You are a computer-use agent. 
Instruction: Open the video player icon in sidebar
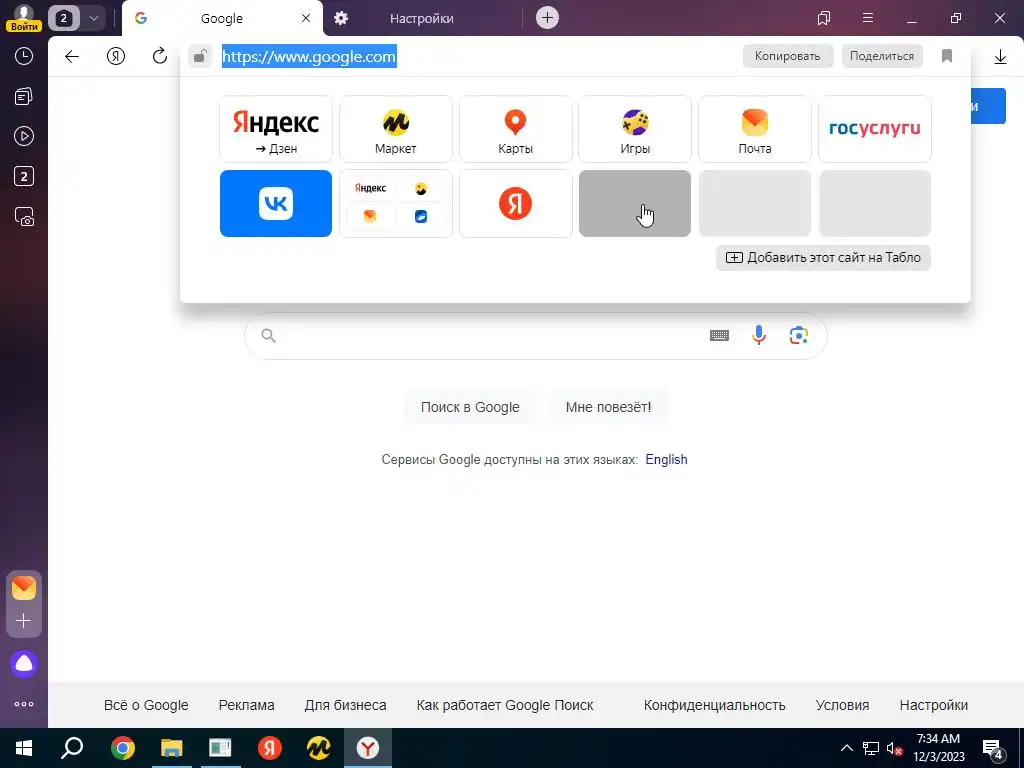24,136
